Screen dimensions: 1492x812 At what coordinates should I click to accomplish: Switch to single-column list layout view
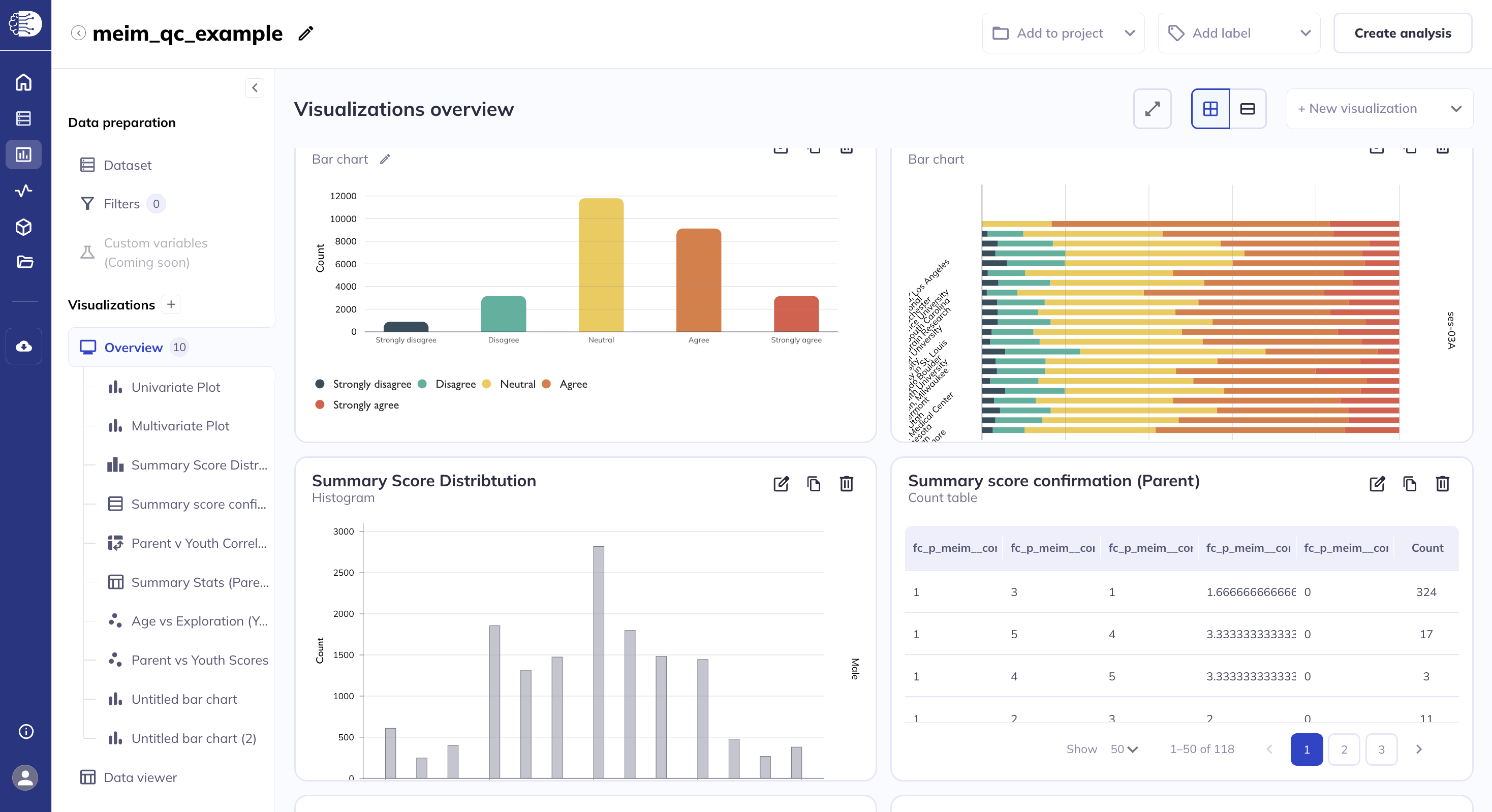click(x=1248, y=109)
